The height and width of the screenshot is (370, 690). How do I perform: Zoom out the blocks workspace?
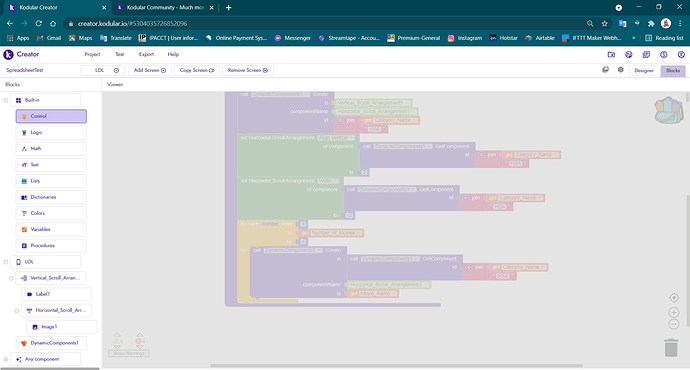pos(674,324)
